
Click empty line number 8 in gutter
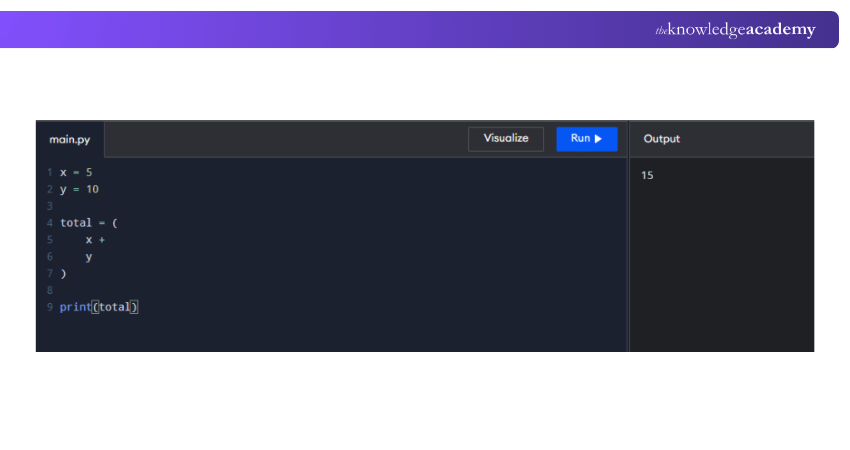(x=50, y=291)
